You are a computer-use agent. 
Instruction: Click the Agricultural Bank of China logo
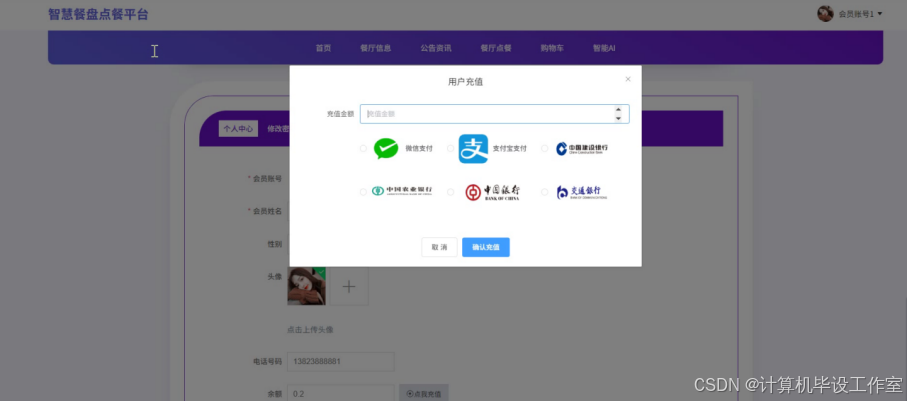(x=401, y=191)
